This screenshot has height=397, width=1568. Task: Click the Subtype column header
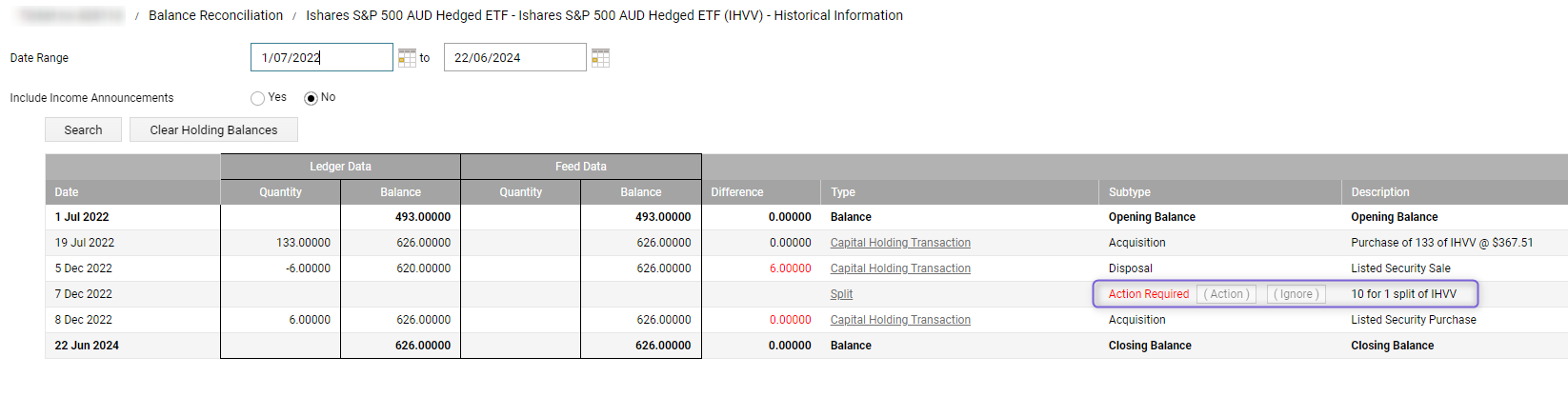coord(1129,192)
